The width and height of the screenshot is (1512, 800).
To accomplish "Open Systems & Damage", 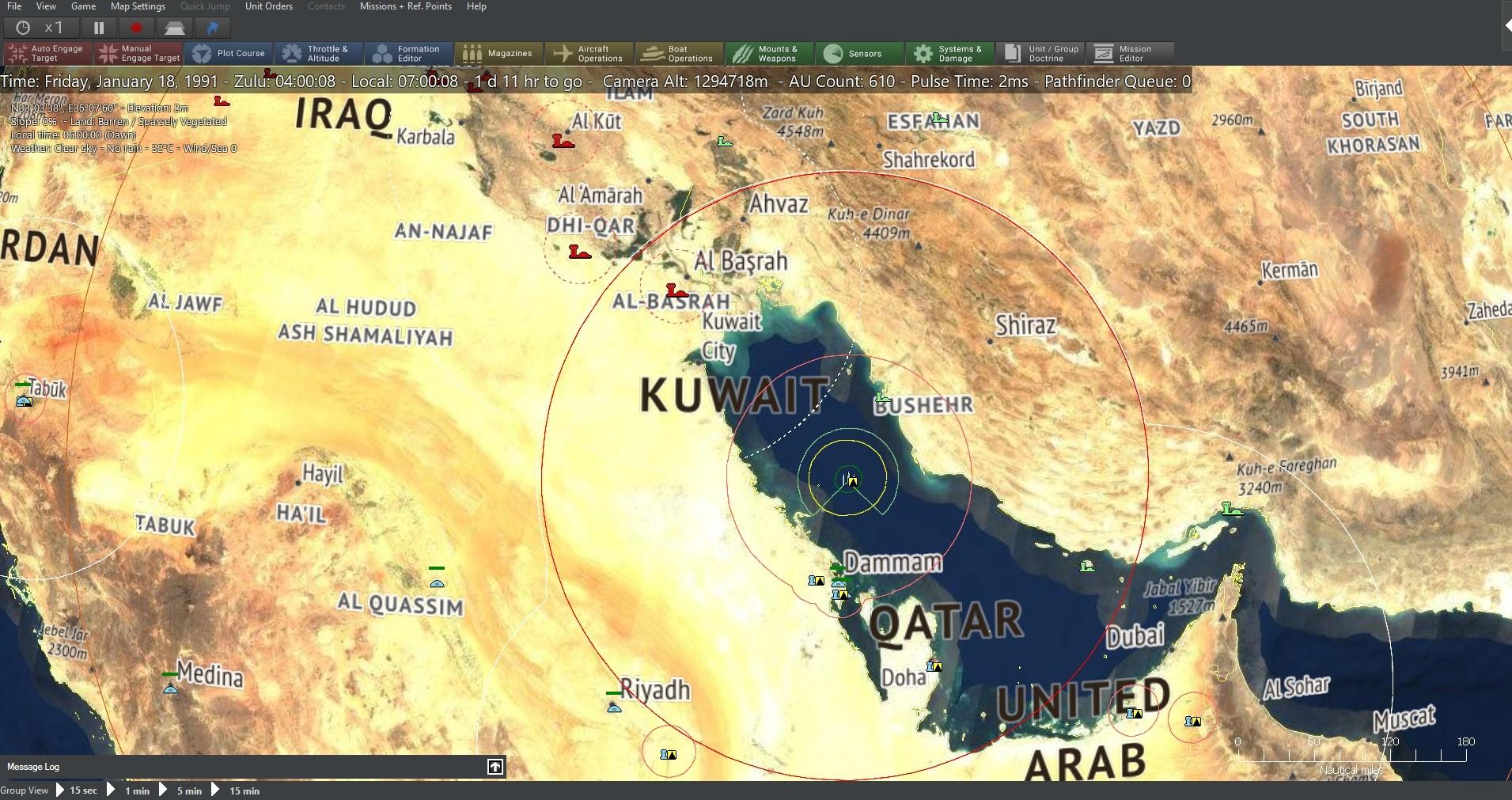I will coord(949,53).
